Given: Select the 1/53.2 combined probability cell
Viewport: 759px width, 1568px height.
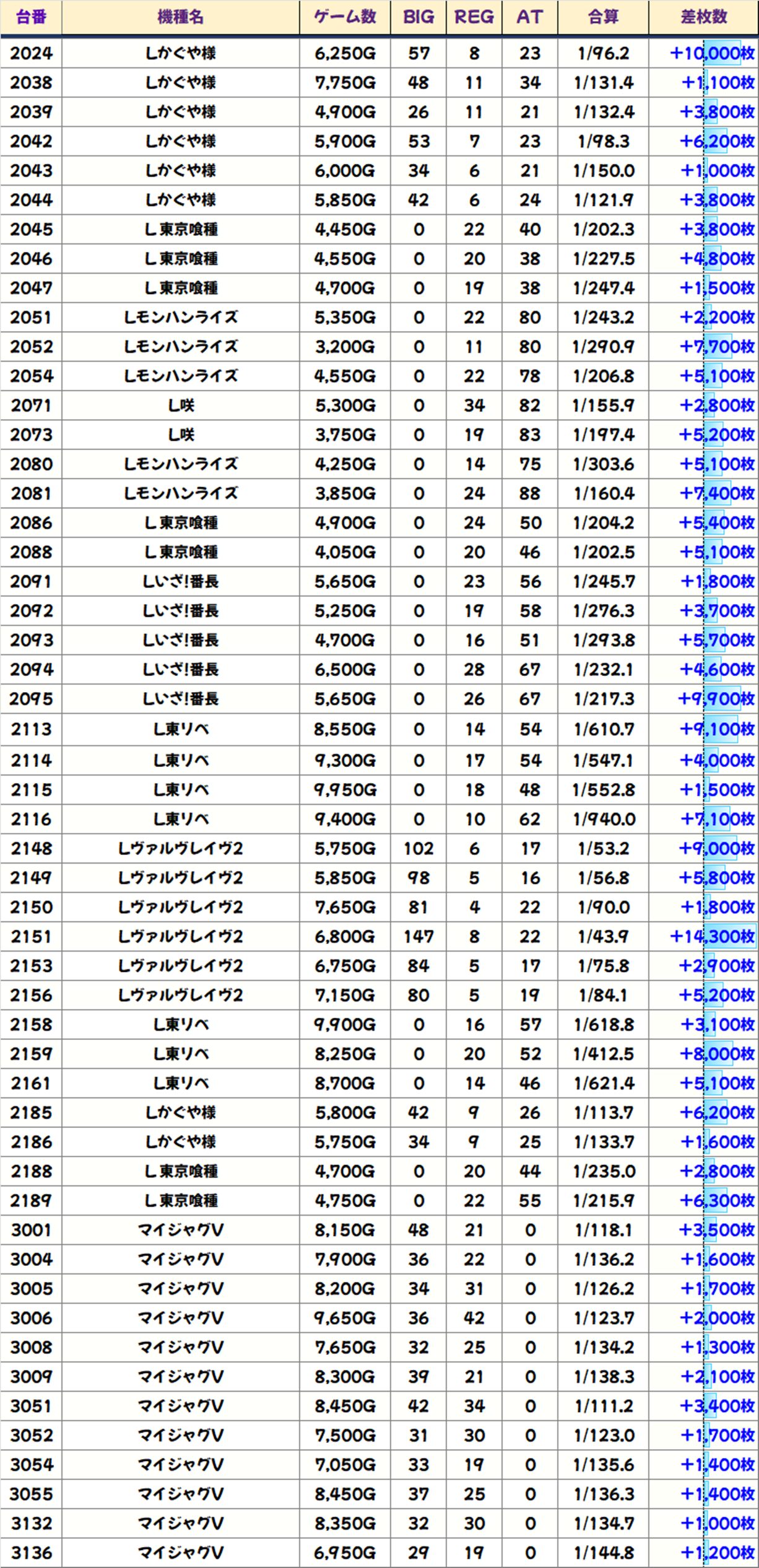Looking at the screenshot, I should (604, 849).
